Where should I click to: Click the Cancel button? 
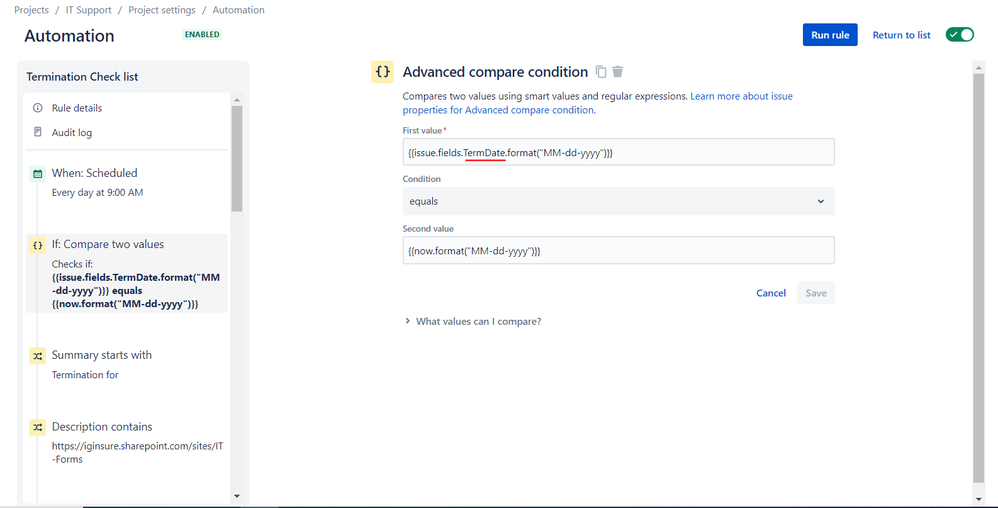771,293
